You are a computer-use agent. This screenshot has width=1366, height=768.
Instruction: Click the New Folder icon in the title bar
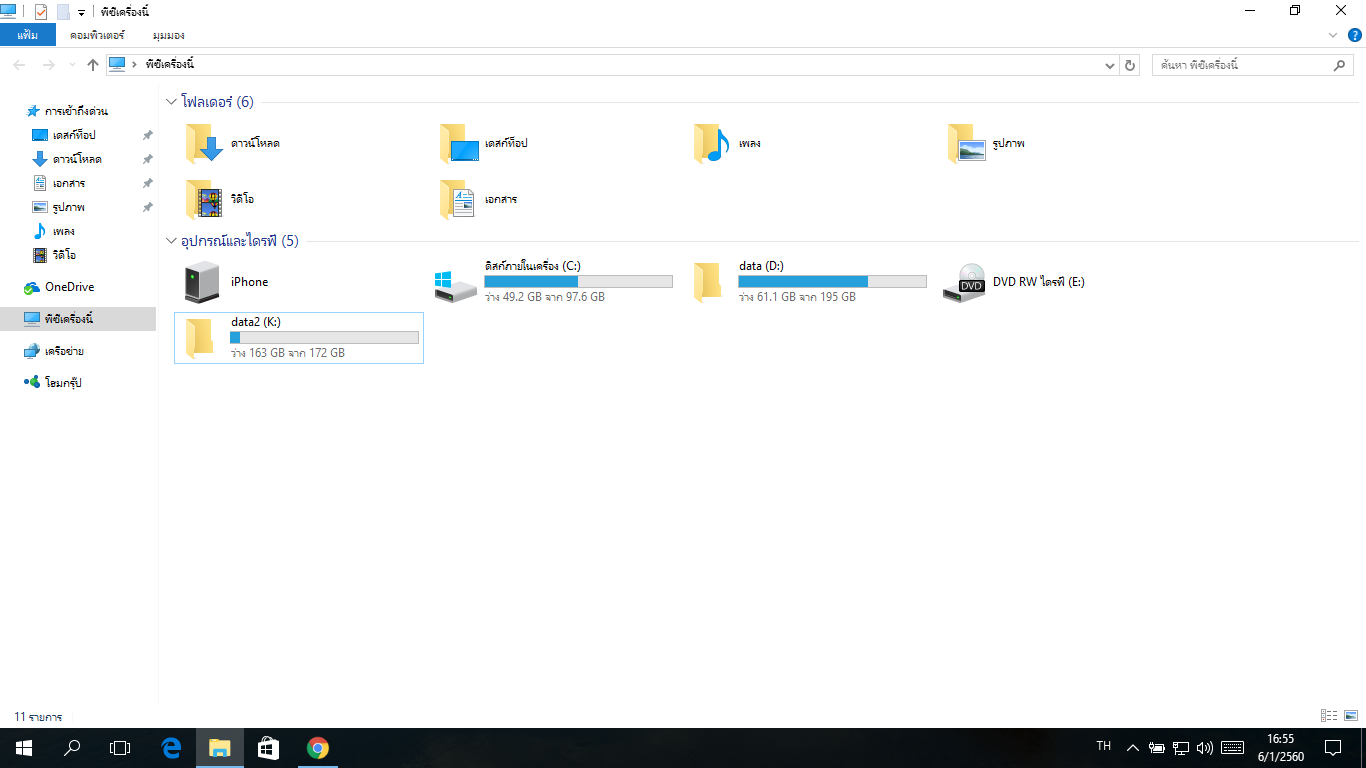[x=63, y=12]
